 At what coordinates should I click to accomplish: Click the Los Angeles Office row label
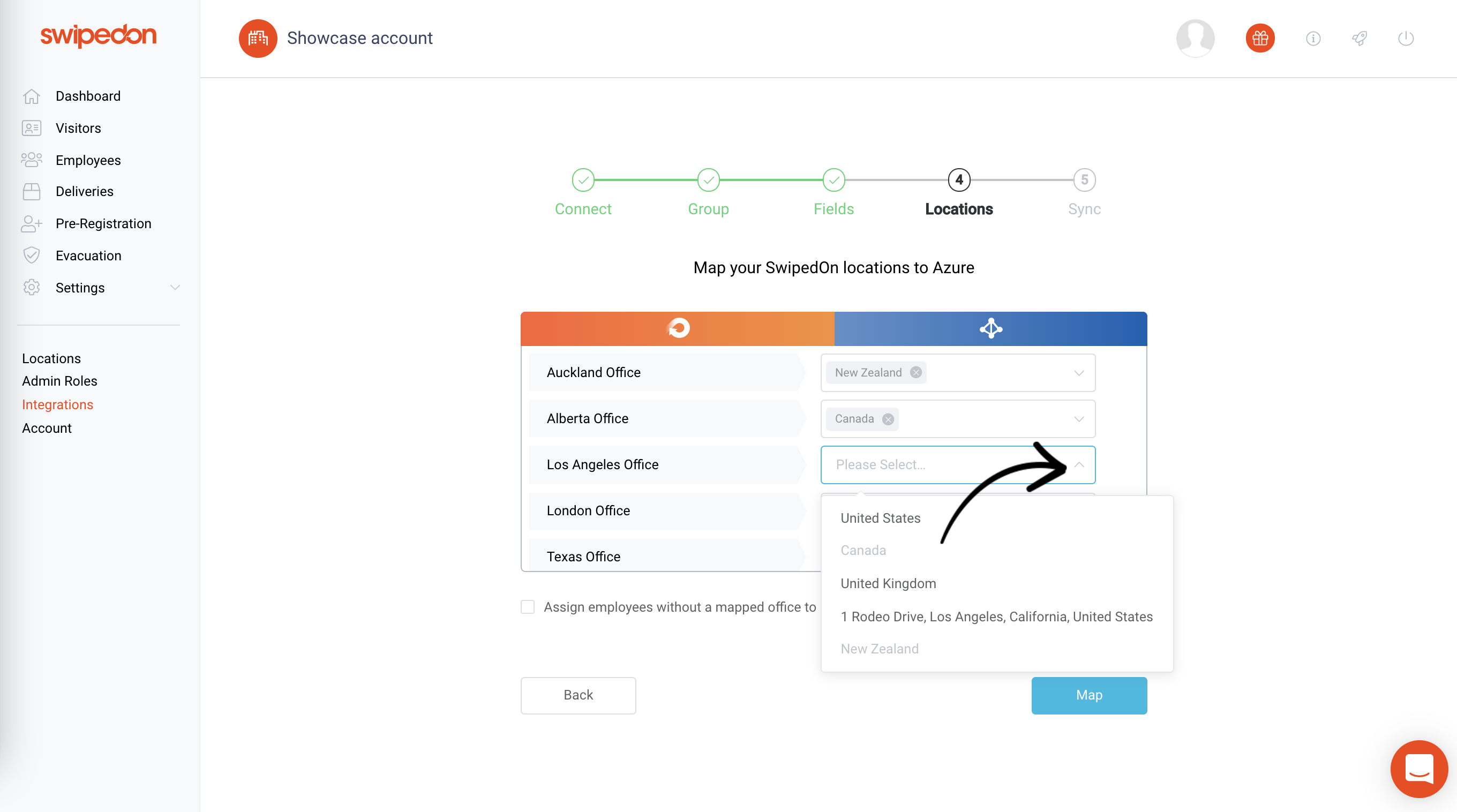tap(603, 465)
